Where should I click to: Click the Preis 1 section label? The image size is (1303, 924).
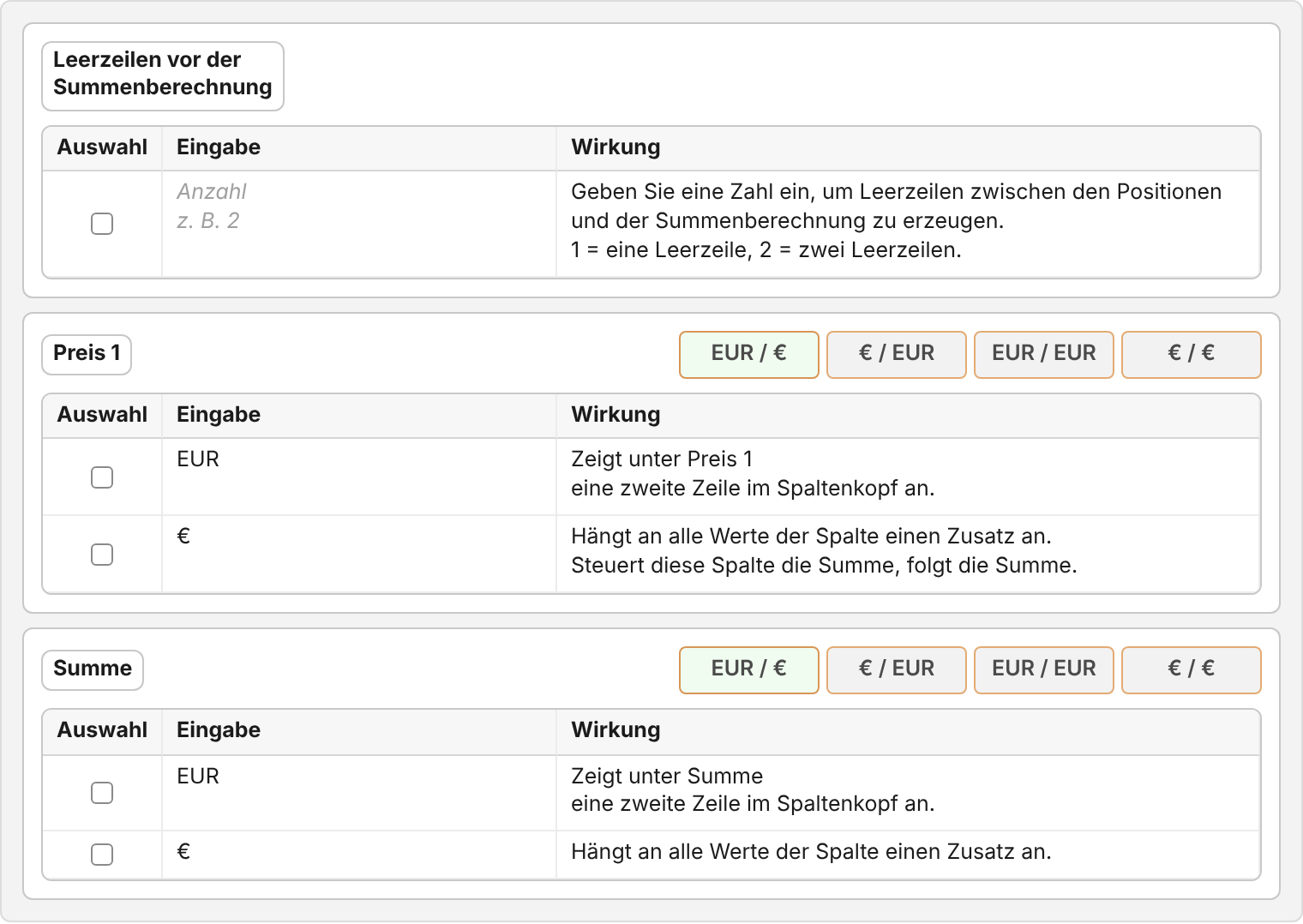pyautogui.click(x=87, y=355)
